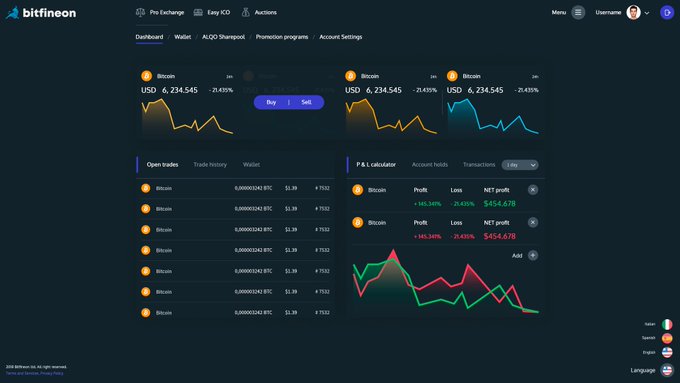Click the bitfineon logo
The height and width of the screenshot is (383, 680).
[41, 13]
